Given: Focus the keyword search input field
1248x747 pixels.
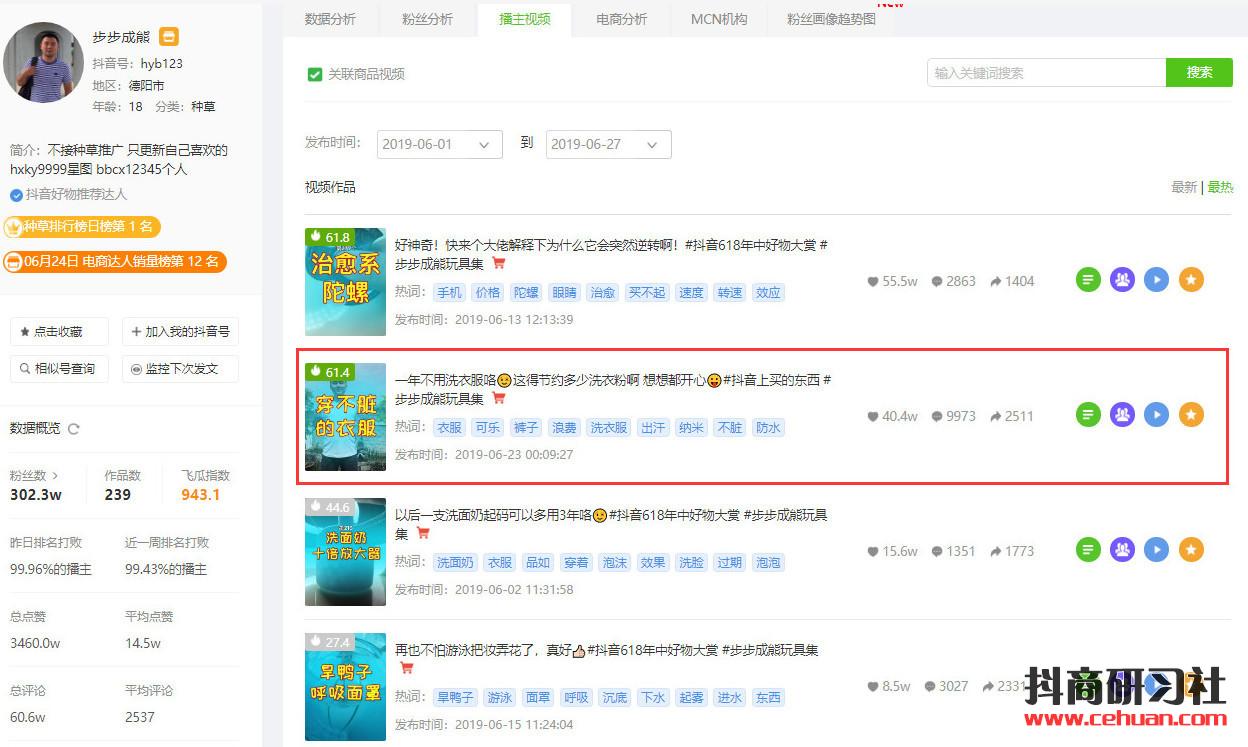Looking at the screenshot, I should pyautogui.click(x=1046, y=72).
